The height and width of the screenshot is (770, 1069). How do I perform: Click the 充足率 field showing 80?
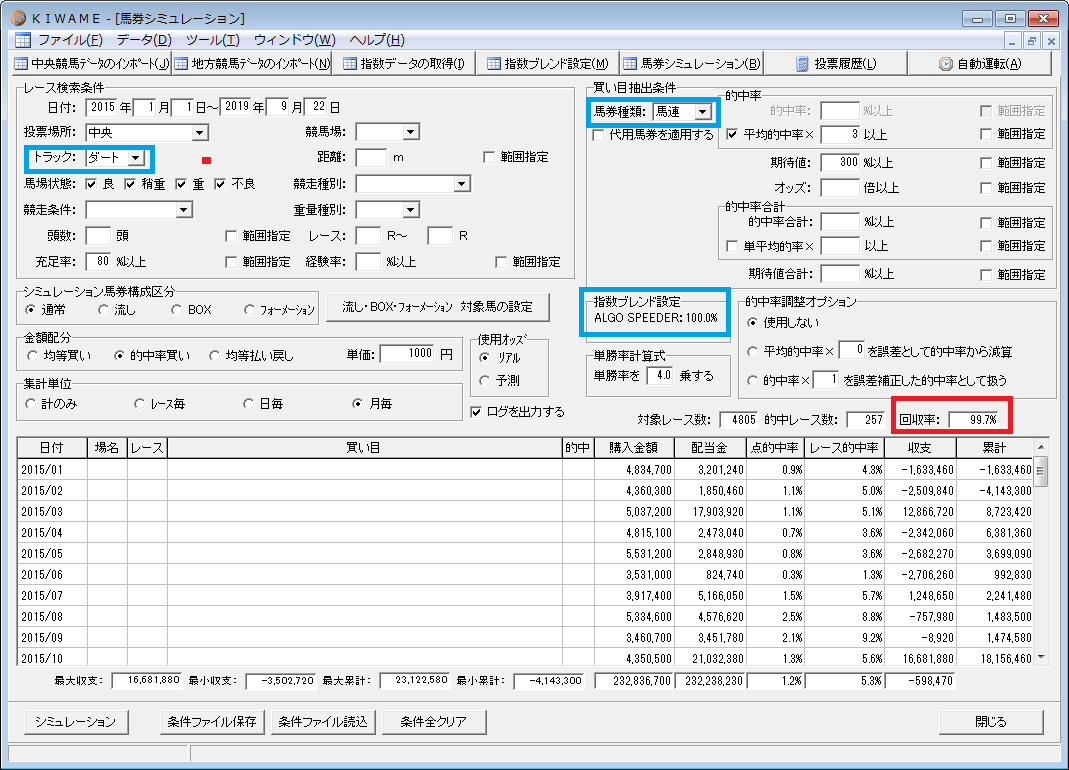point(98,261)
